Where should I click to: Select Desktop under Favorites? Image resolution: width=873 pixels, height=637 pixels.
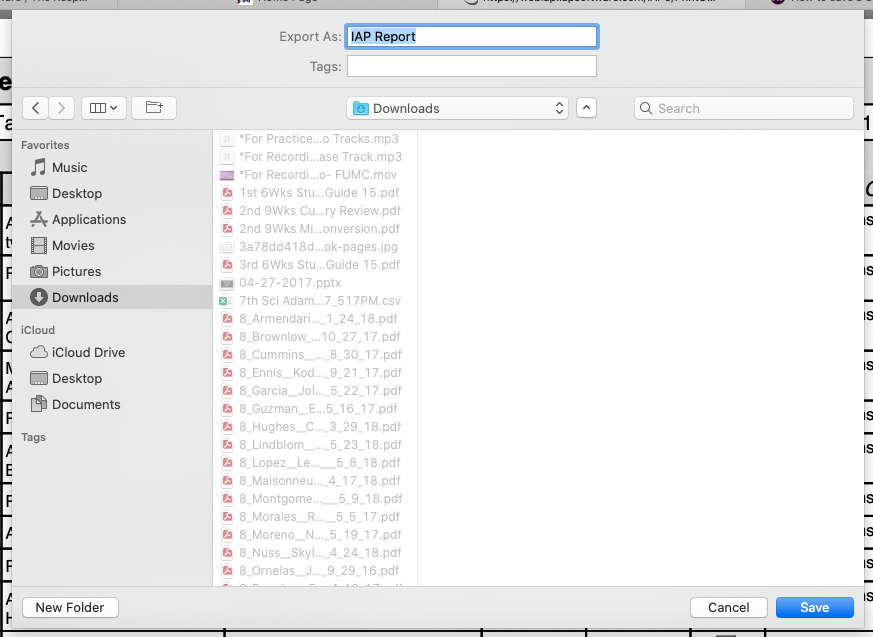coord(112,193)
